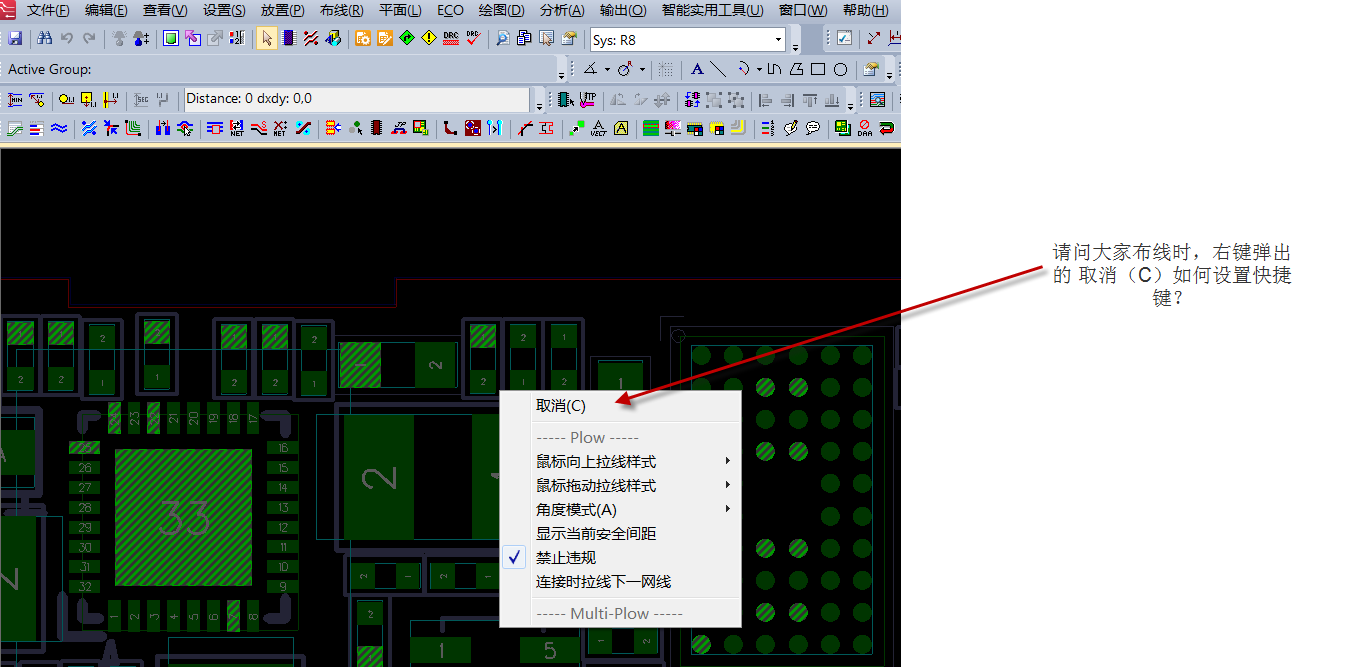Expand 鼠标向上拉线样式 submenu

(x=620, y=461)
